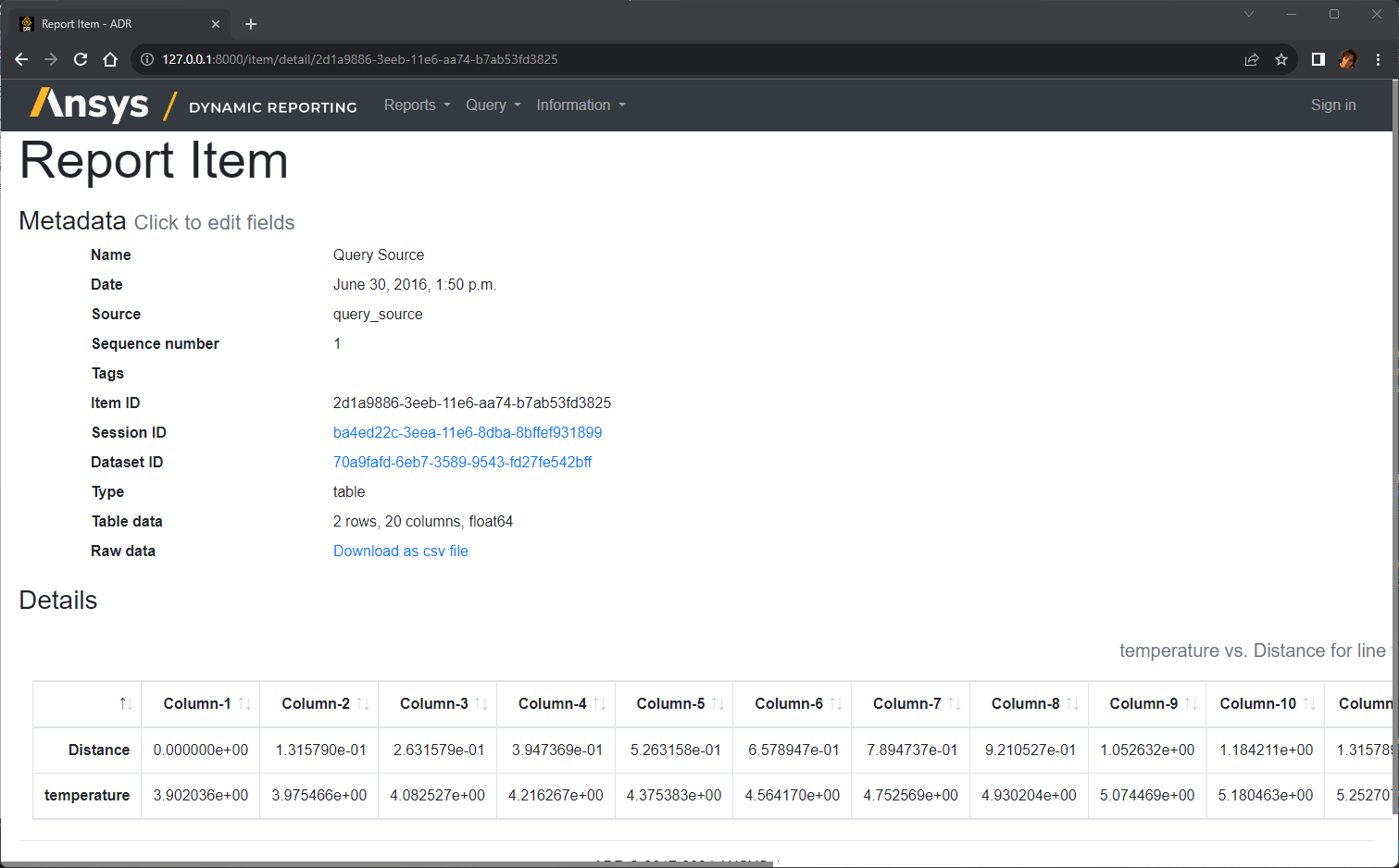Click the browser forward arrow
Image resolution: width=1399 pixels, height=868 pixels.
51,59
